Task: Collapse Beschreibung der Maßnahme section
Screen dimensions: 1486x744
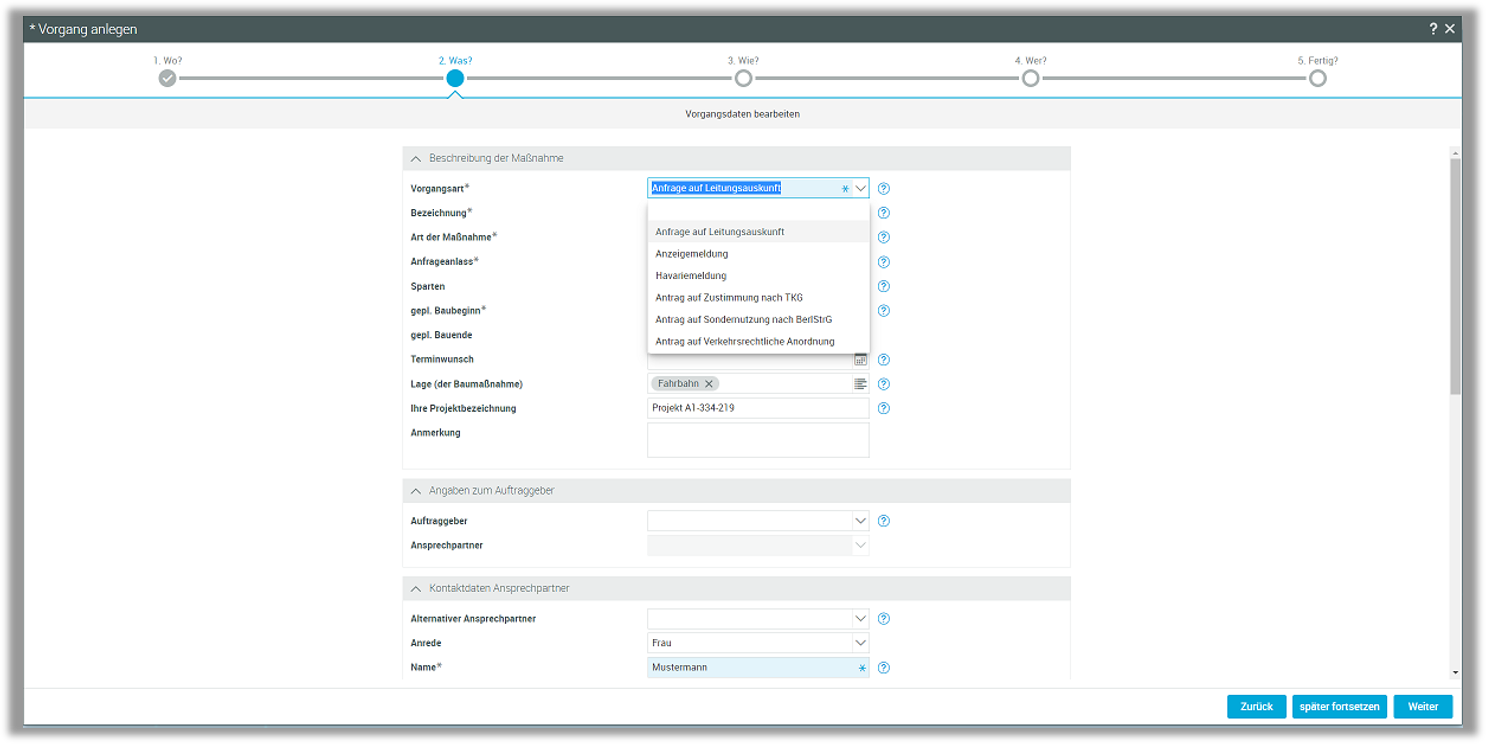Action: click(x=416, y=158)
